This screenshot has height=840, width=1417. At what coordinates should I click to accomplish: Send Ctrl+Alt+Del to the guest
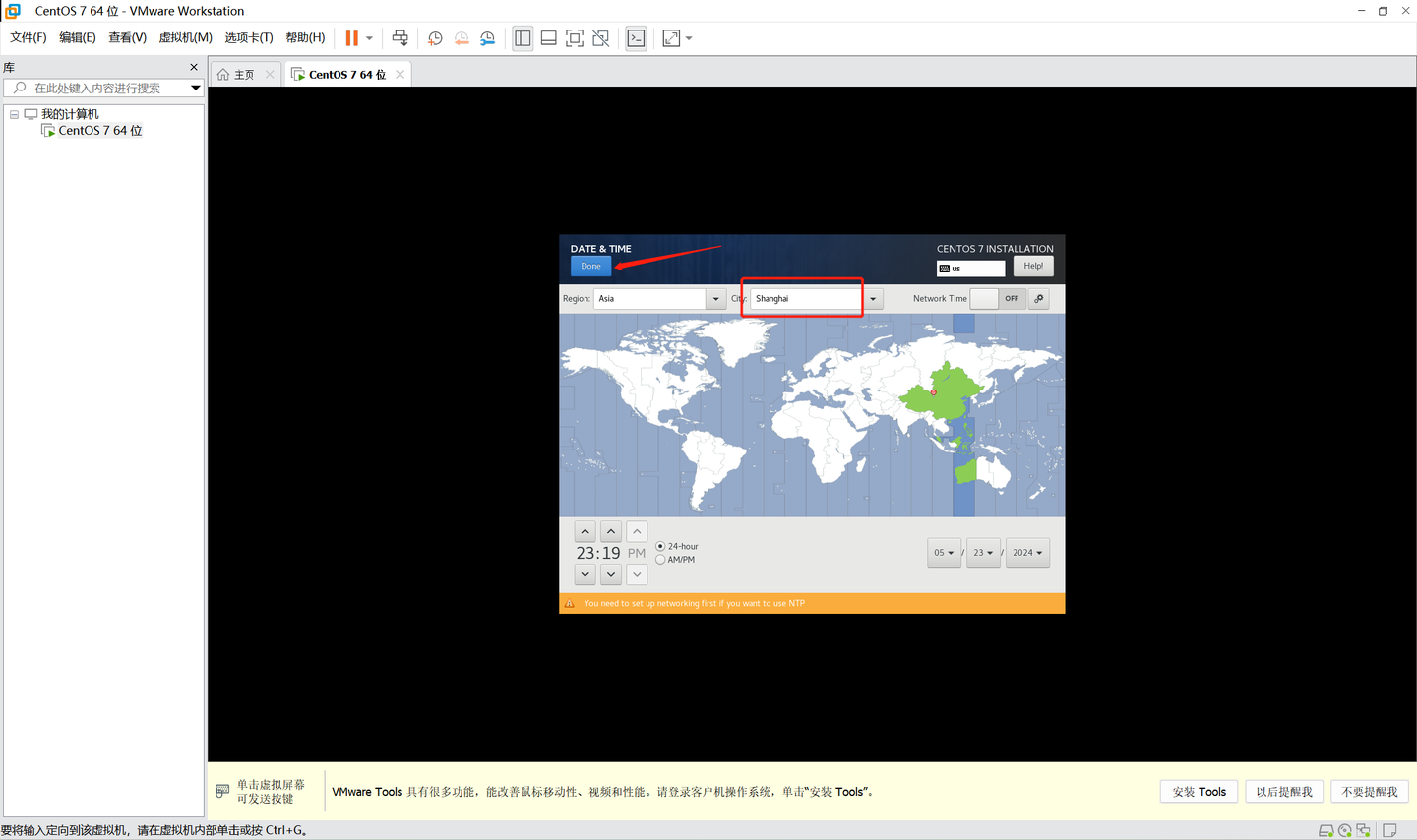tap(400, 37)
